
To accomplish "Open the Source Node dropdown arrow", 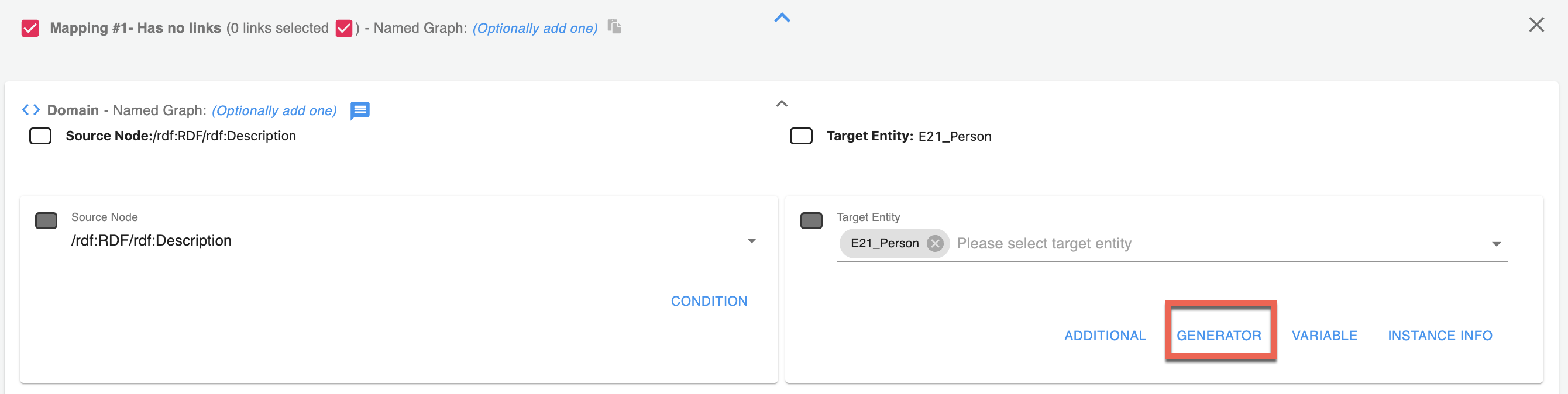I will coord(752,241).
